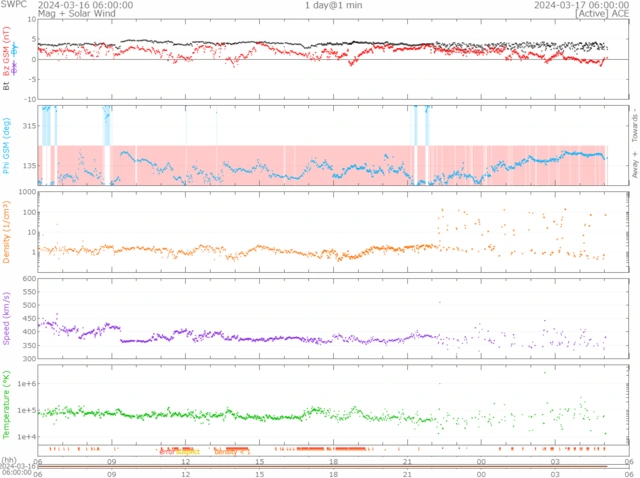Viewport: 640px width, 478px height.
Task: Click the bottom time range slider bar
Action: (333, 467)
